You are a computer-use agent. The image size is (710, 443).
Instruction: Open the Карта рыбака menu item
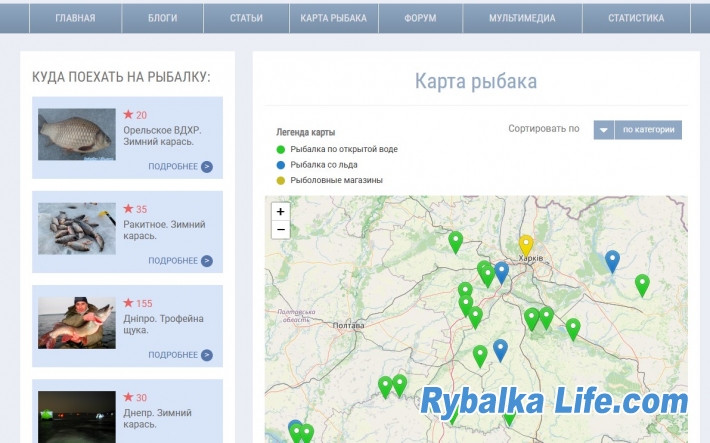point(334,18)
